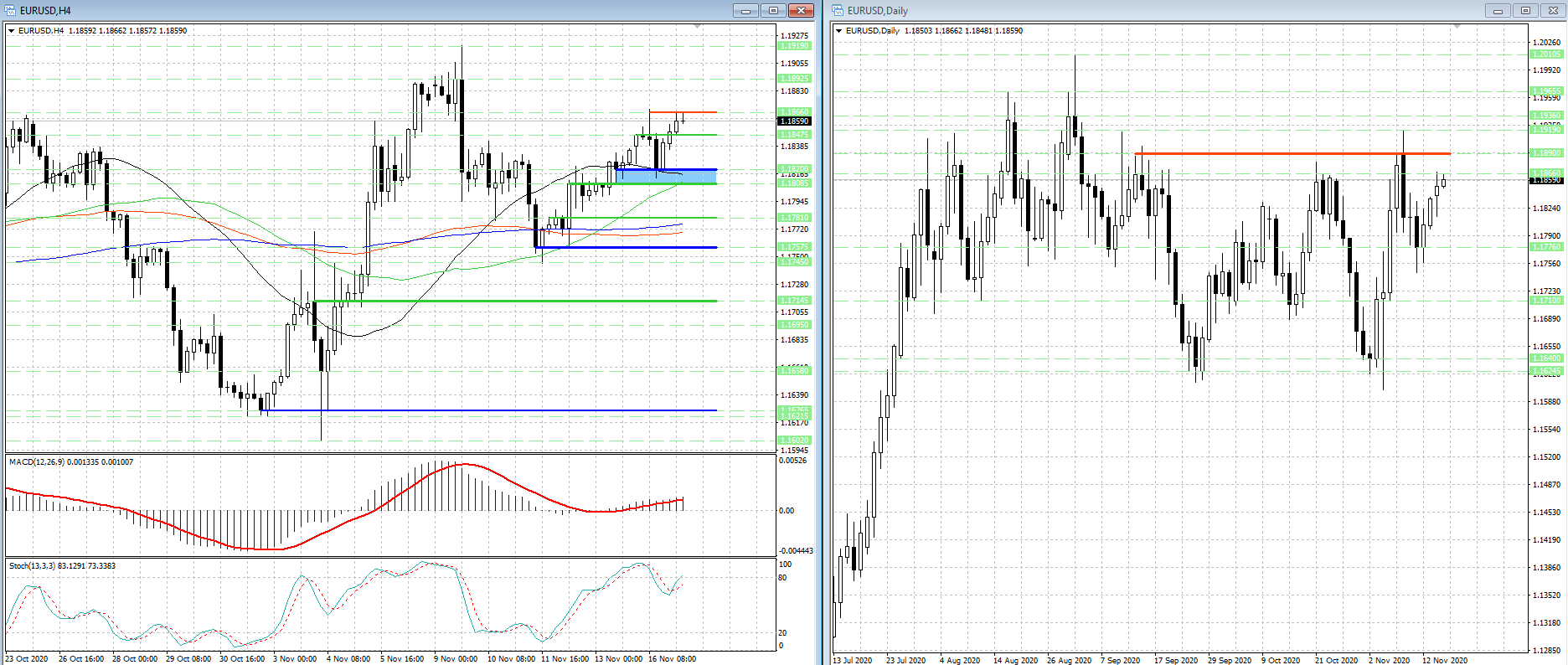Click the '17 Sep 2020' date label in Daily chart

point(1176,661)
